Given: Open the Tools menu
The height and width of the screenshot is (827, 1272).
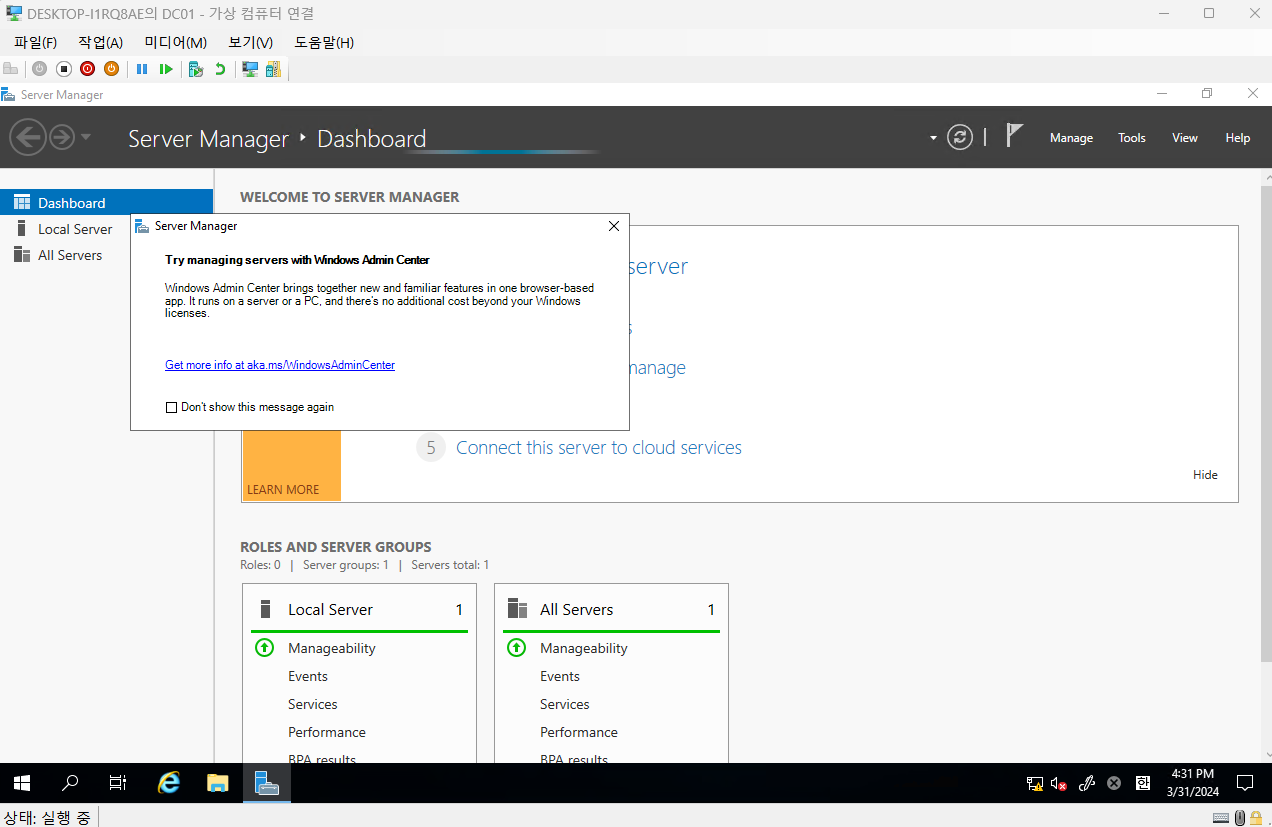Looking at the screenshot, I should (1132, 138).
